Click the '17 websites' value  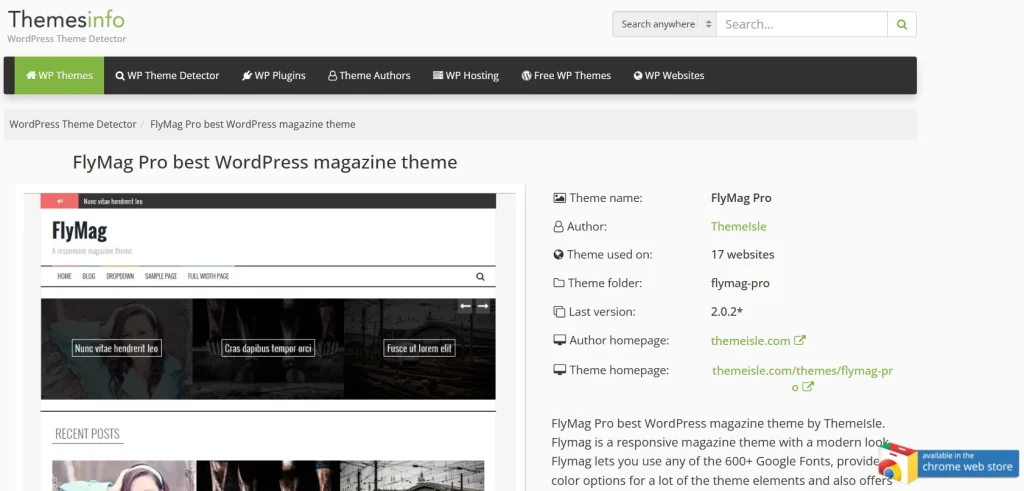pos(743,255)
